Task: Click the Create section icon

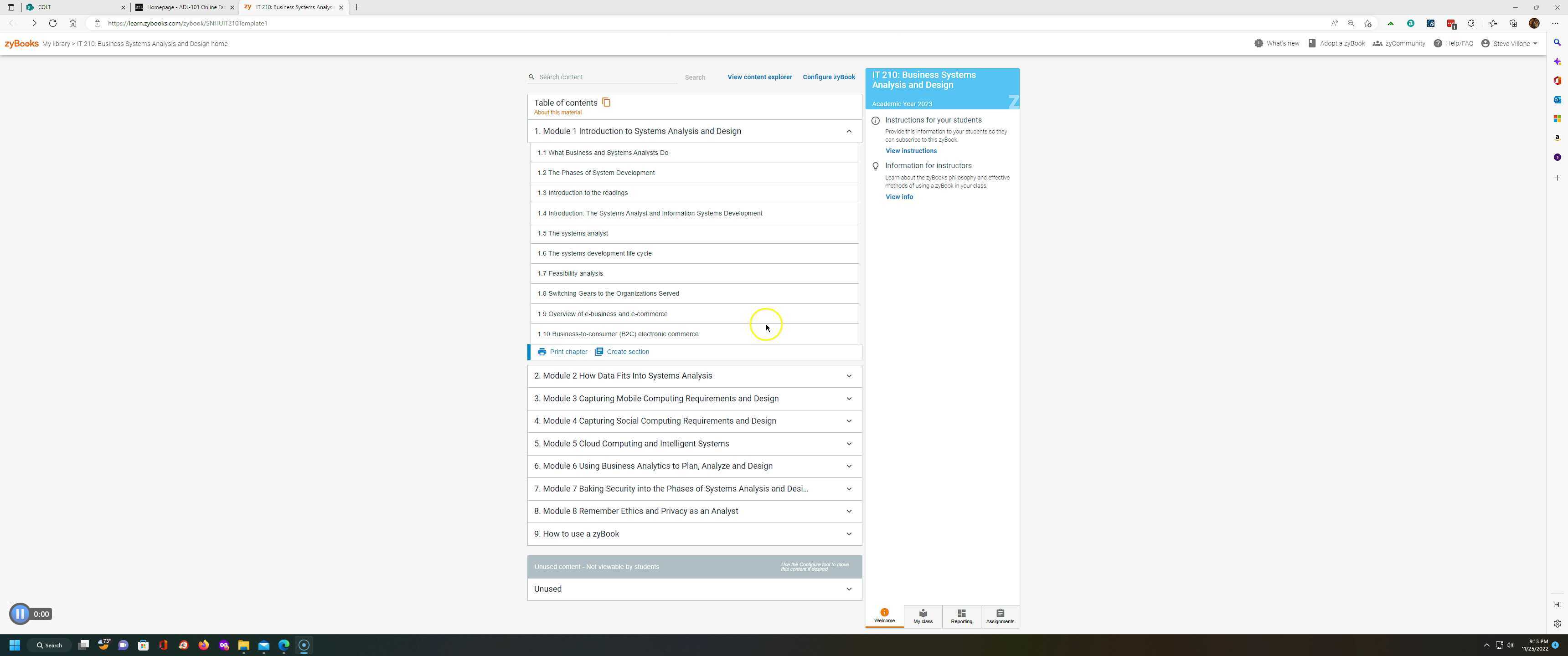Action: (598, 352)
